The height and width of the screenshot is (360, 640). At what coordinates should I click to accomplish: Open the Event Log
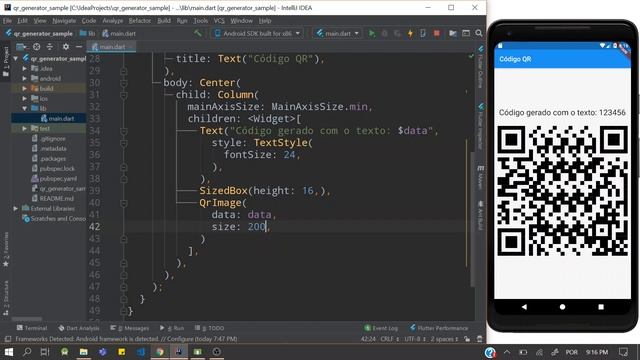[x=381, y=328]
